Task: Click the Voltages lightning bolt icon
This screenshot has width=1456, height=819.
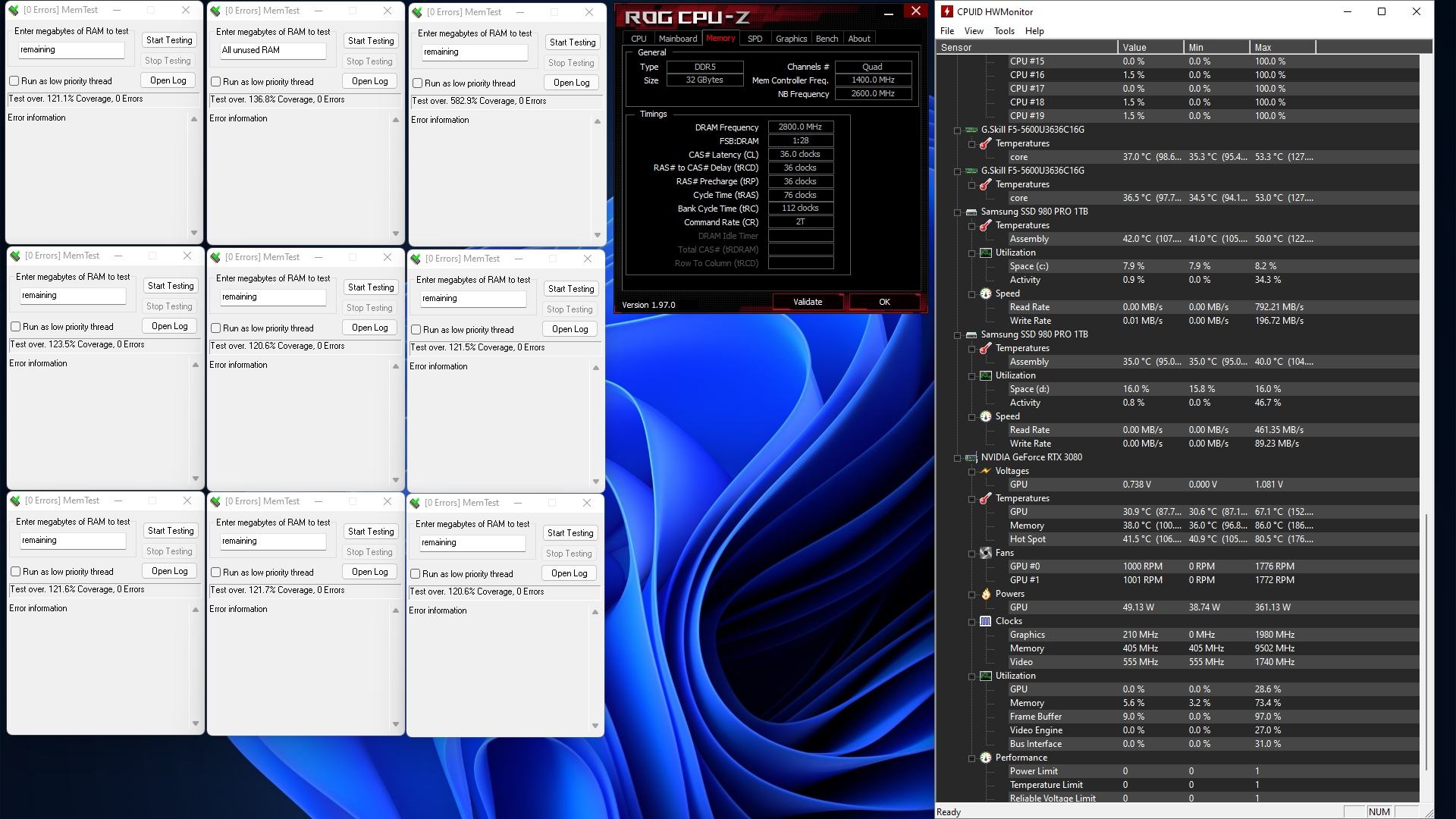Action: [x=985, y=471]
